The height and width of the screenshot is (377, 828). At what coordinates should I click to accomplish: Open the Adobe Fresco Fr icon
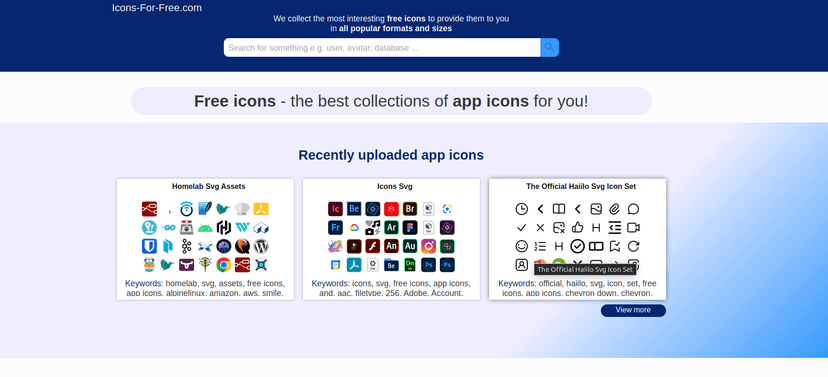pos(335,228)
